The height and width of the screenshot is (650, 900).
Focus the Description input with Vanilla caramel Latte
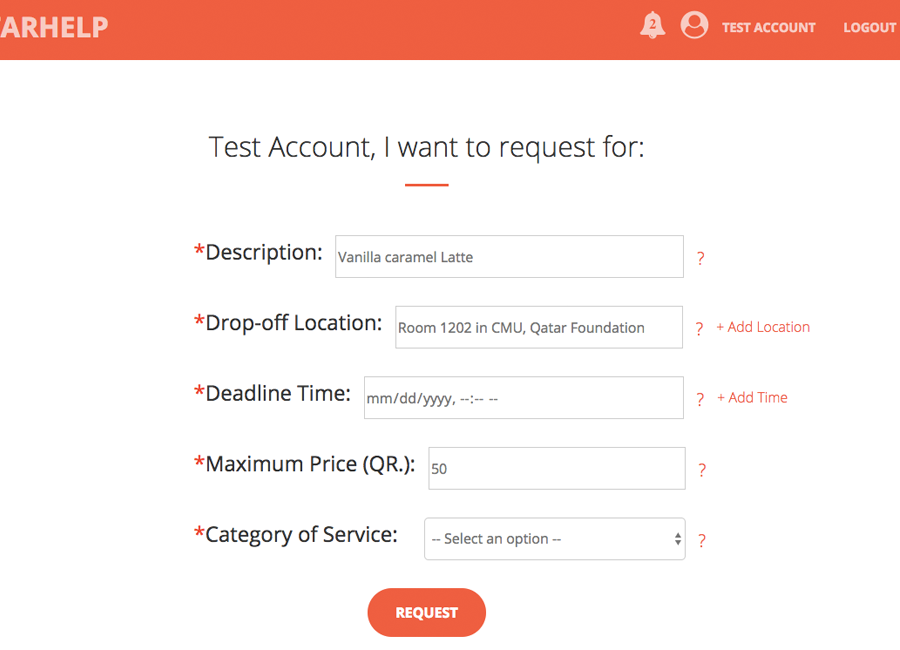(509, 257)
